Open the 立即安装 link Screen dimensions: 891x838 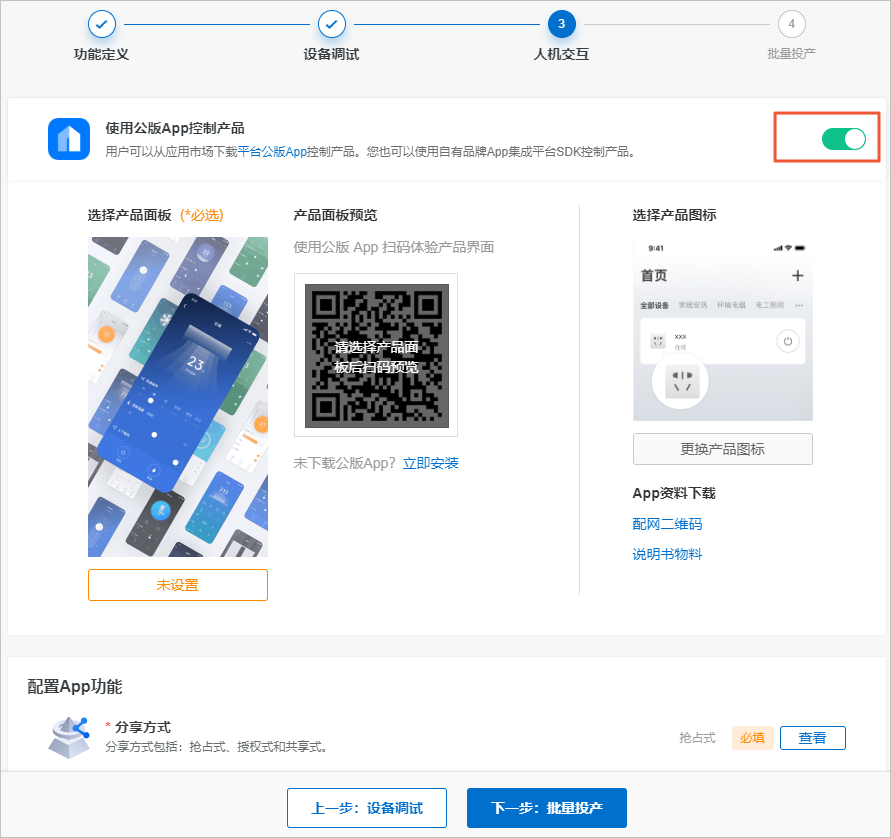click(430, 464)
